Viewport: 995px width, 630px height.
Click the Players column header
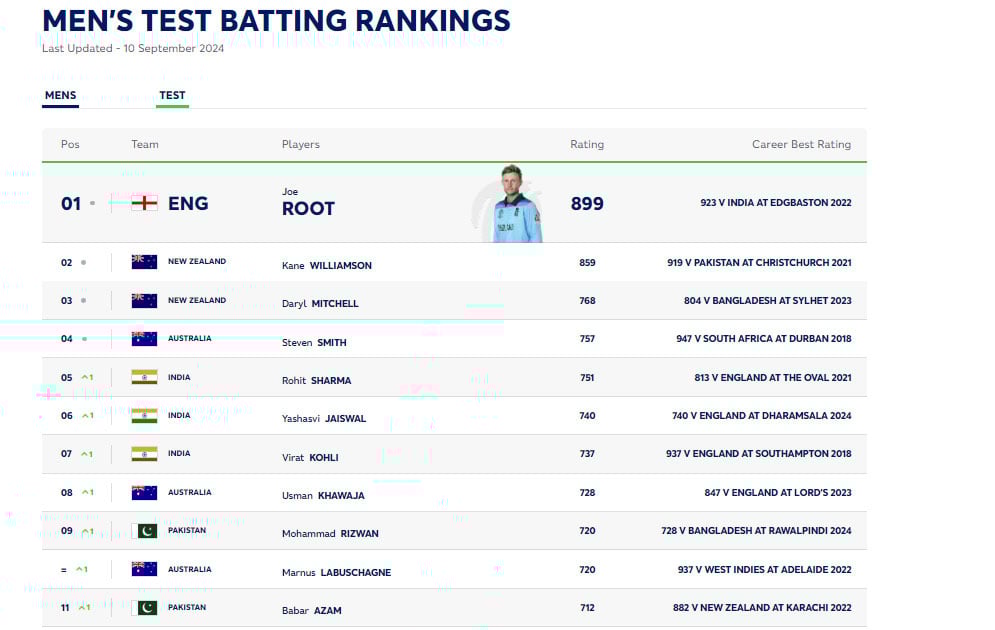[301, 144]
